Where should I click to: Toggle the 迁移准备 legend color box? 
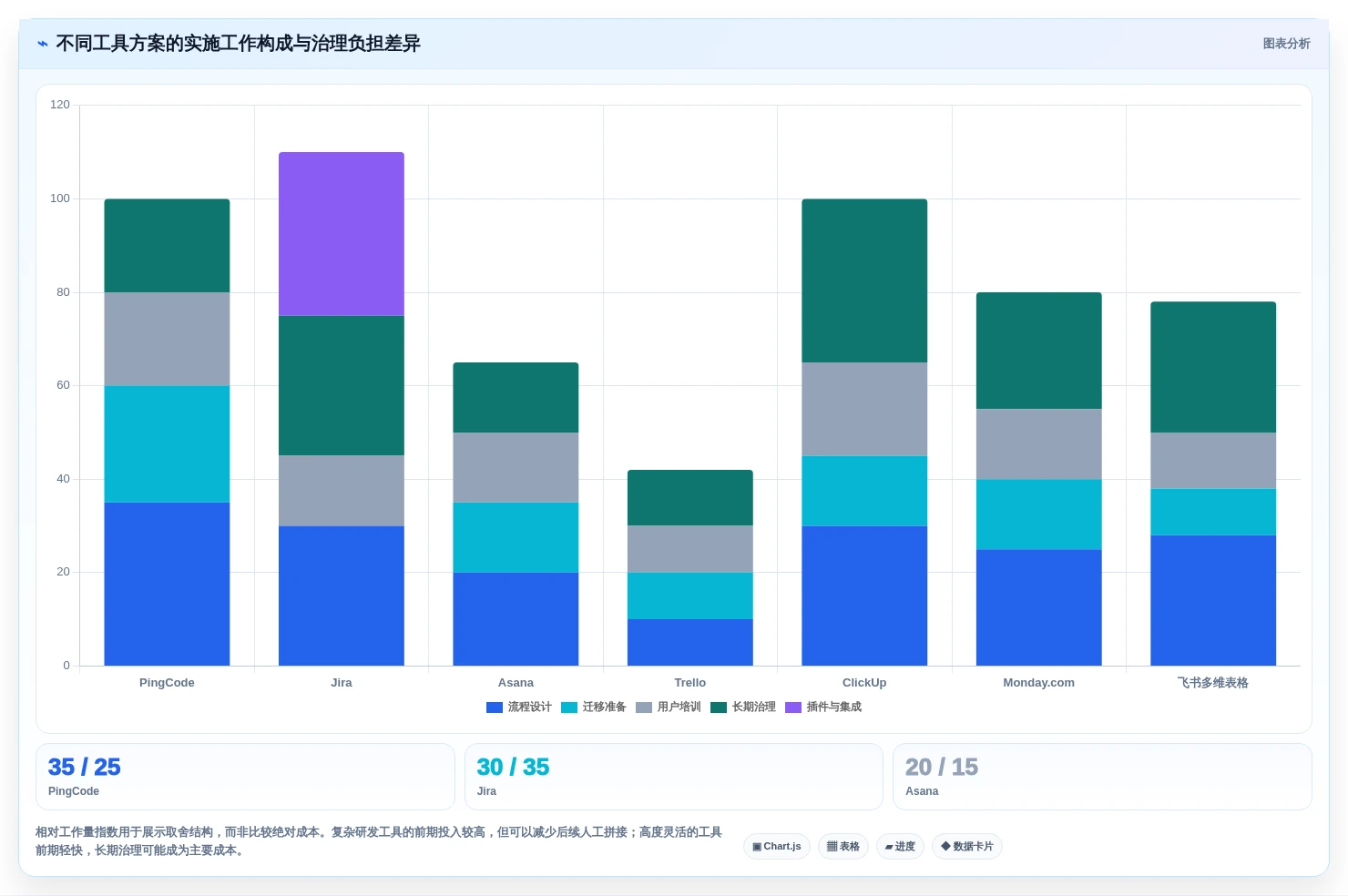[569, 708]
